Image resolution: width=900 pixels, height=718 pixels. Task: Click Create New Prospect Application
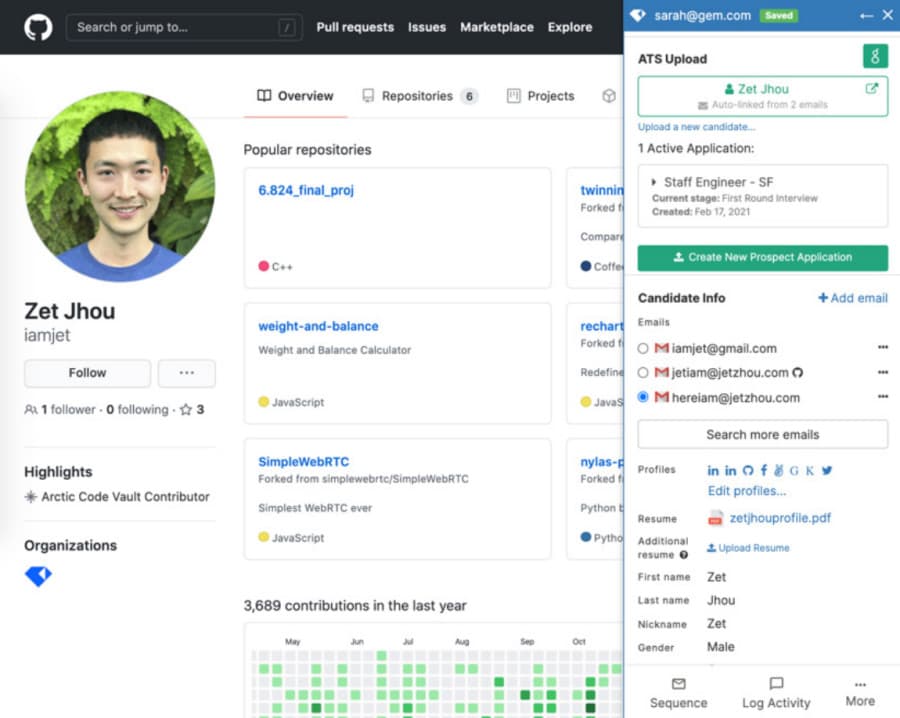(x=762, y=257)
